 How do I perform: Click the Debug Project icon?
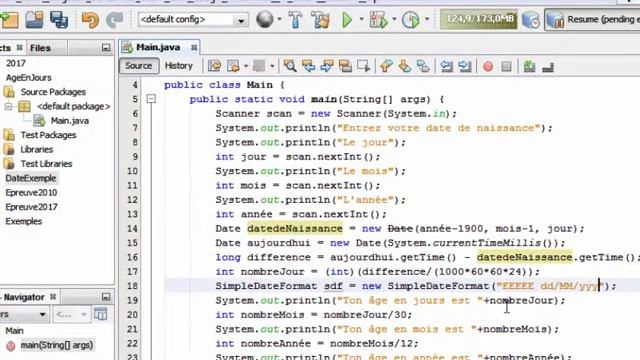click(x=378, y=19)
